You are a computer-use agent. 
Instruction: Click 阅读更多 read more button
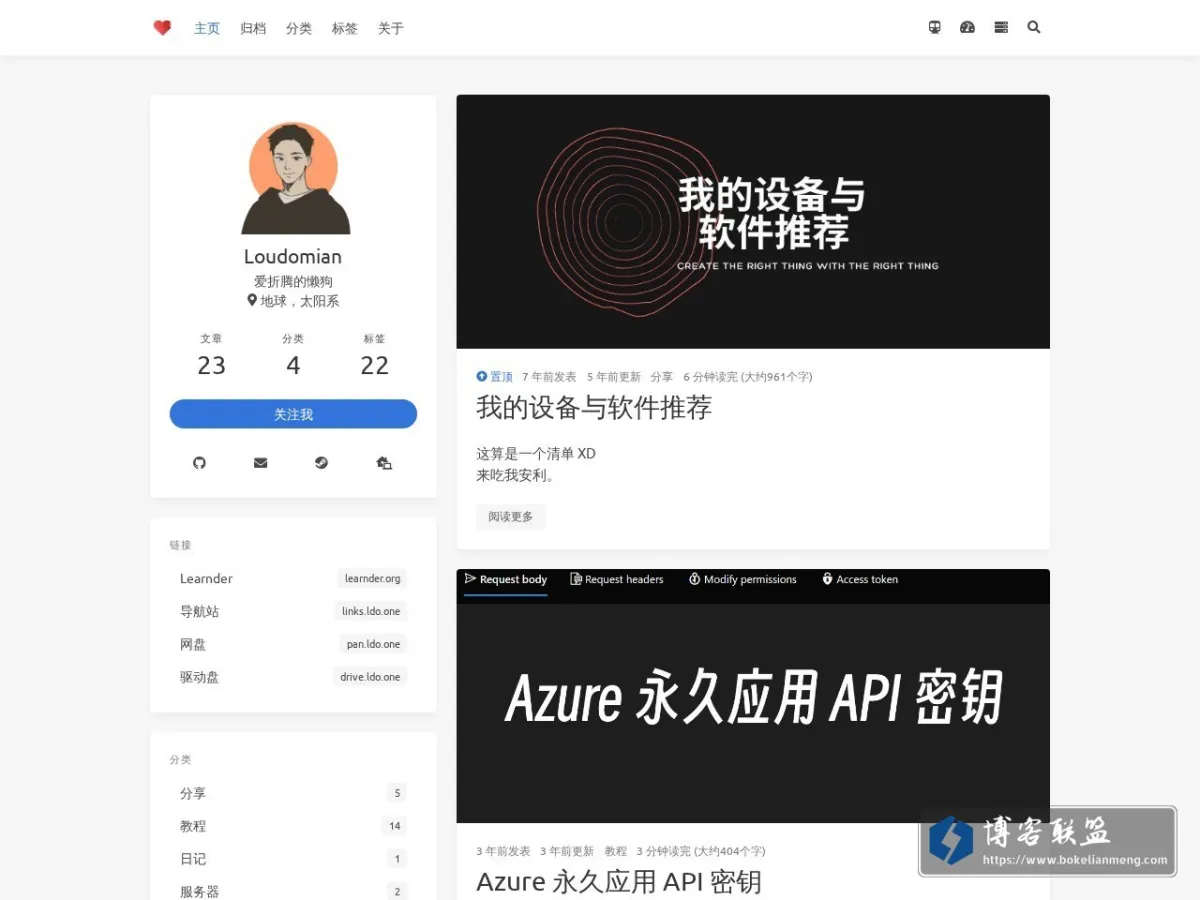coord(511,517)
